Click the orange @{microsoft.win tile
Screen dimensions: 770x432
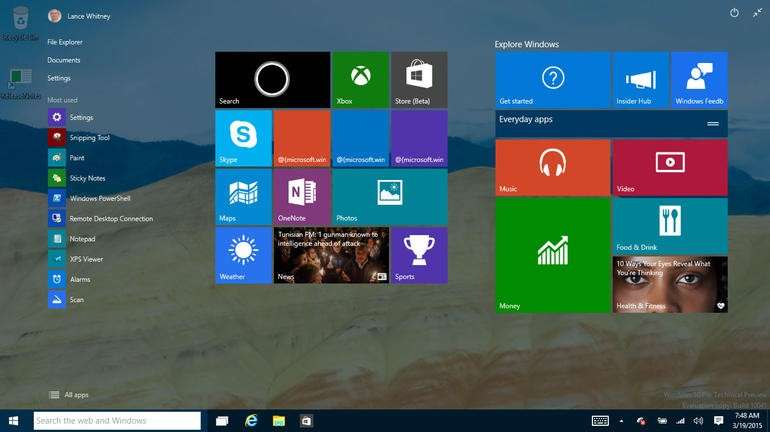pos(302,138)
